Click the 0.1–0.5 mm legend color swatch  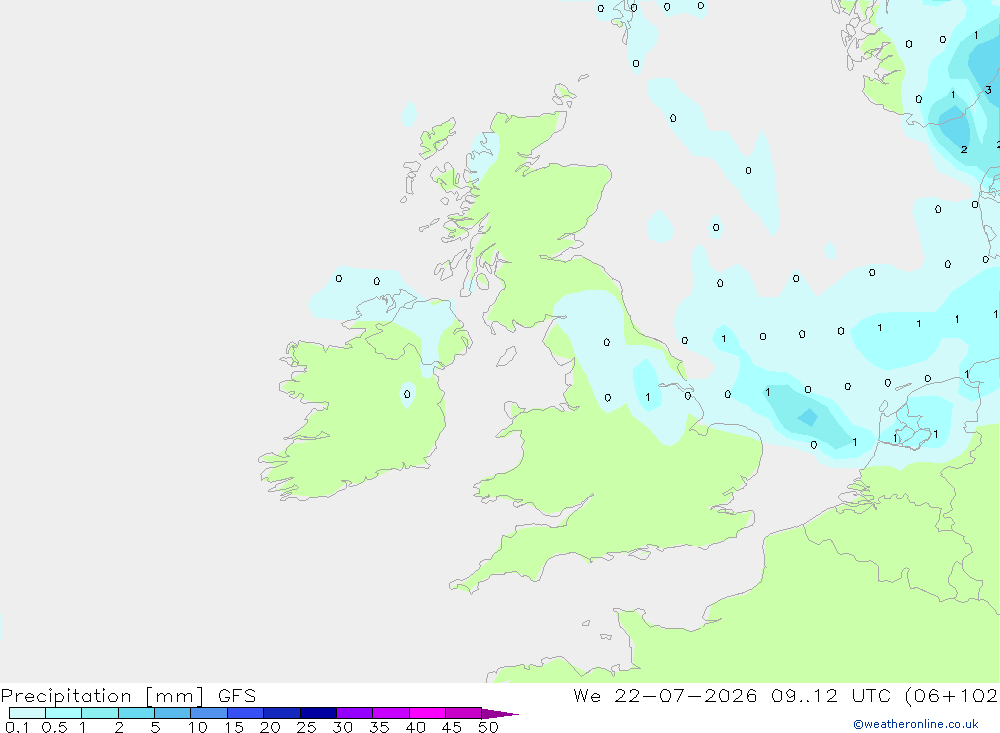(27, 713)
